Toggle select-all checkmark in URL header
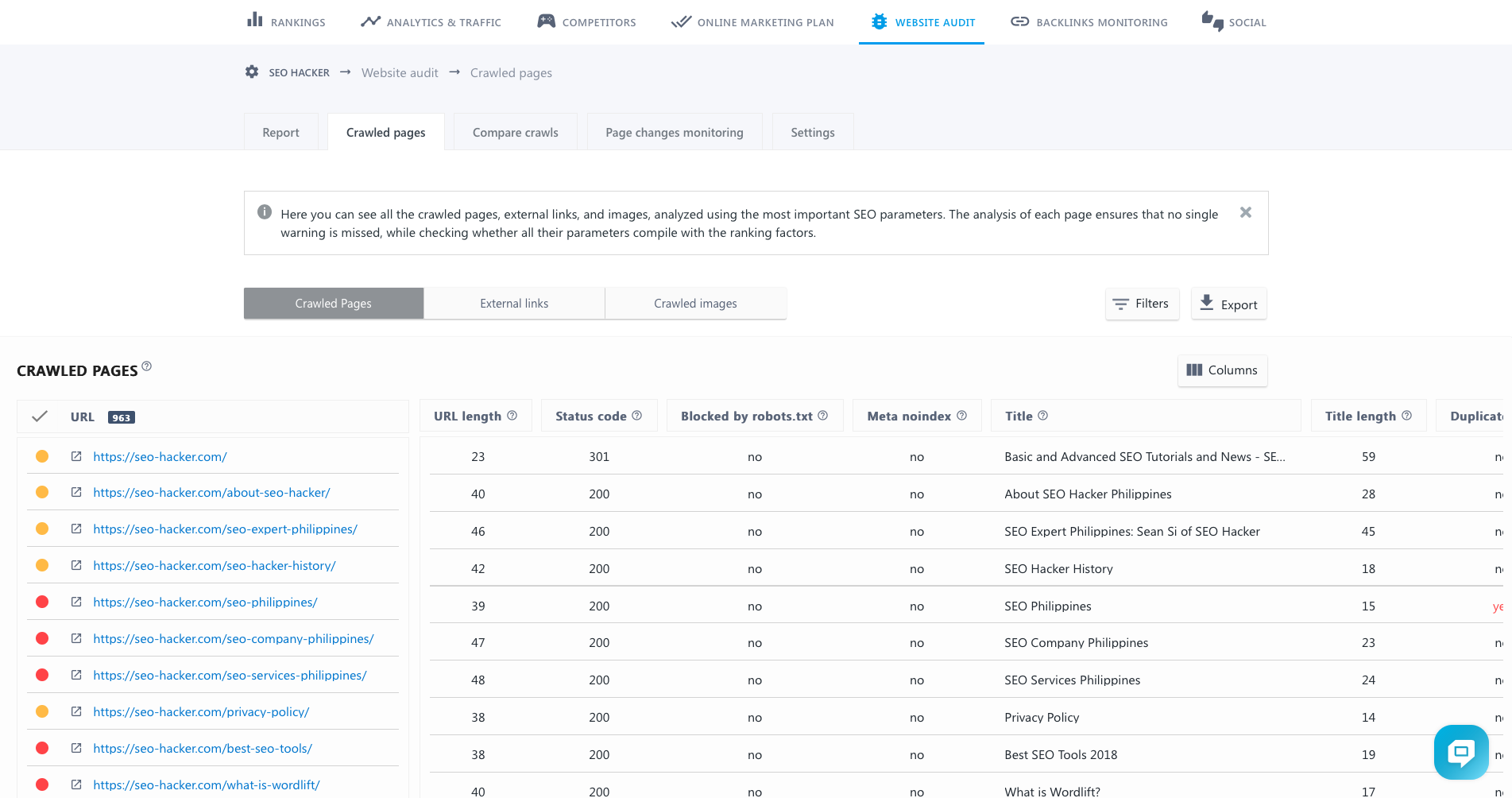Screen dimensions: 1512x798 click(40, 416)
